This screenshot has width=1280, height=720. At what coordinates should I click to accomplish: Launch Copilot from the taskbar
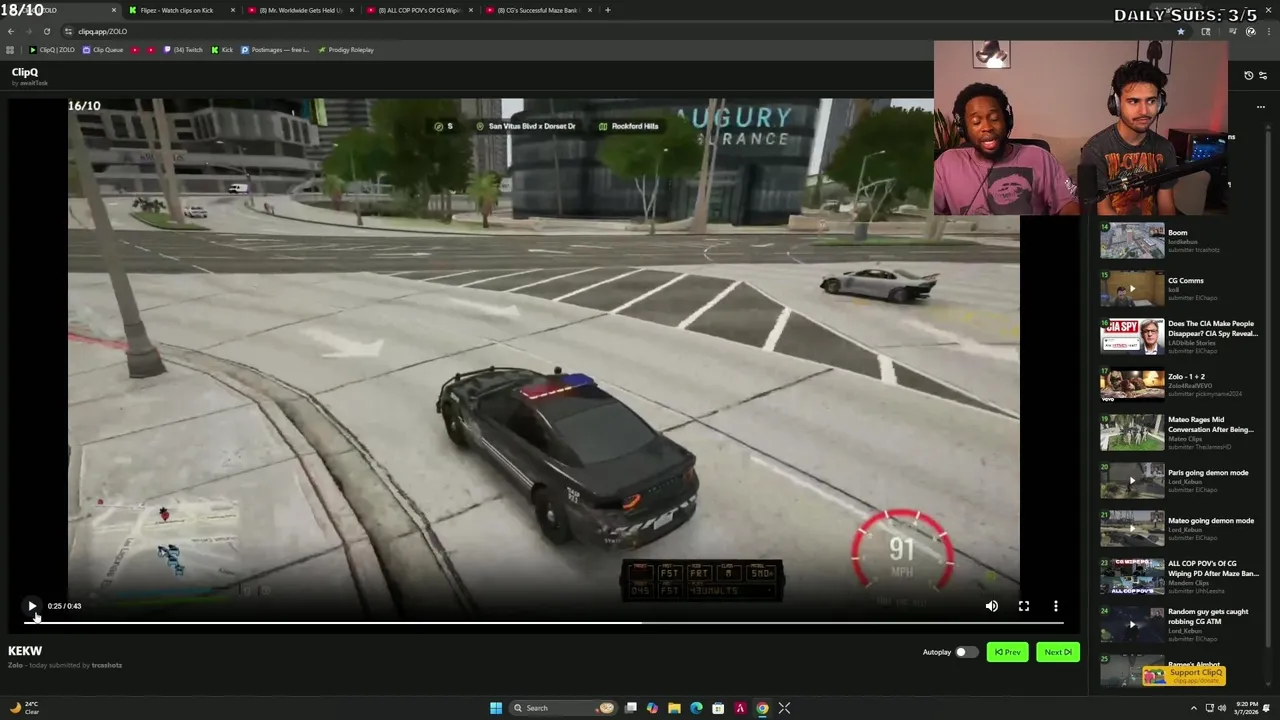(652, 708)
